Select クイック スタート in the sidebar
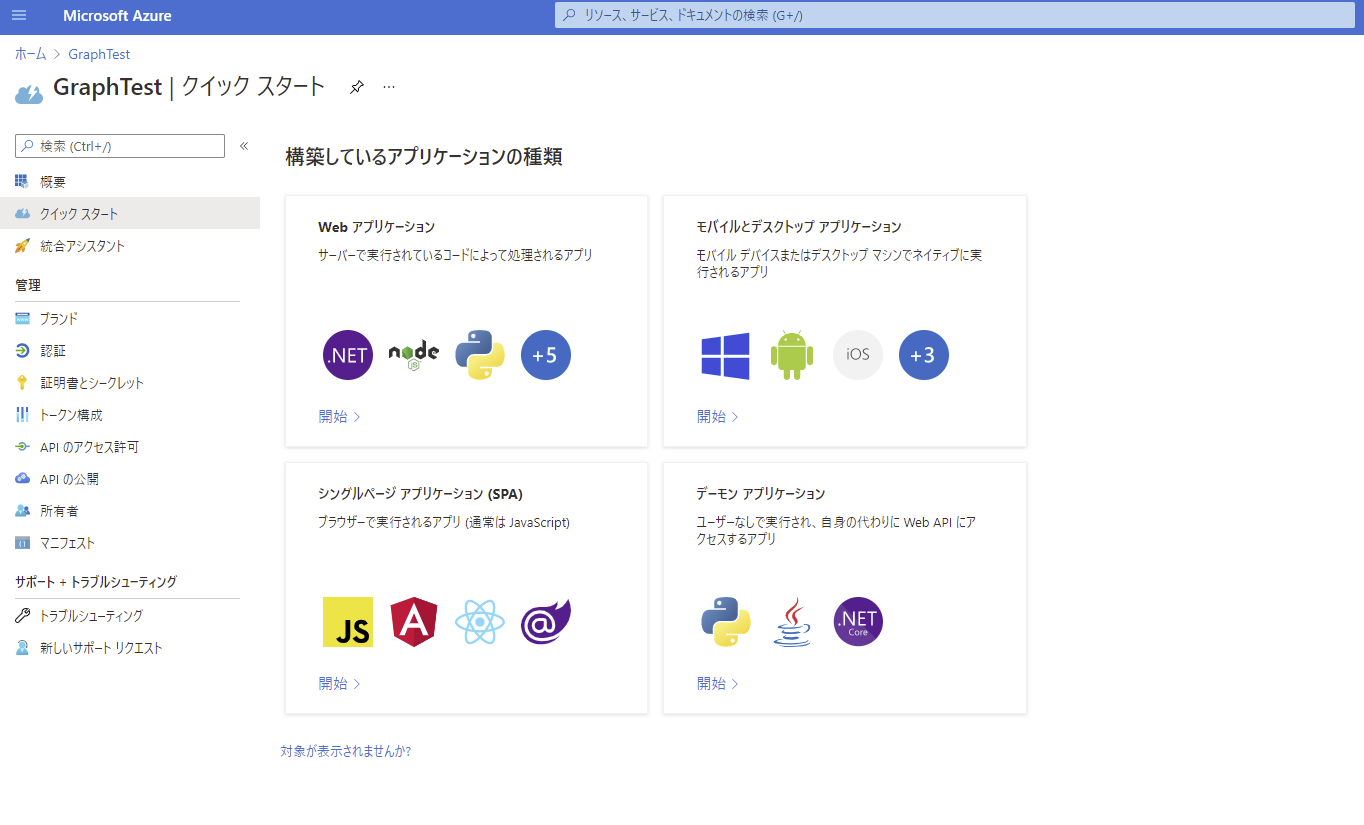 (130, 214)
